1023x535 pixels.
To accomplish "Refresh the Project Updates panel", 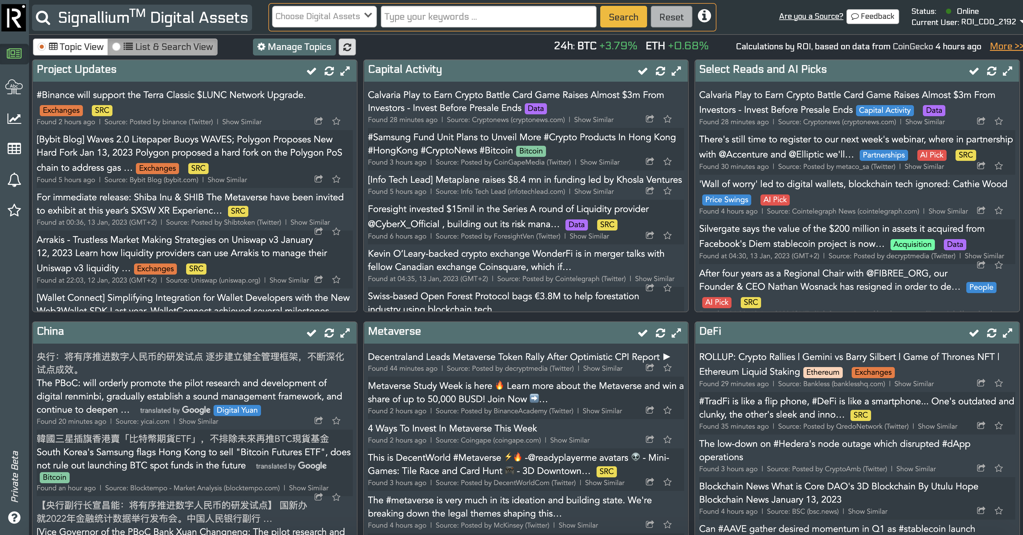I will pyautogui.click(x=329, y=70).
